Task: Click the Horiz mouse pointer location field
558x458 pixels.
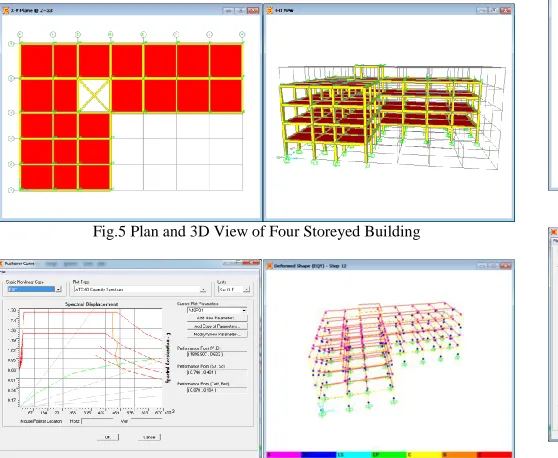Action: [97, 421]
